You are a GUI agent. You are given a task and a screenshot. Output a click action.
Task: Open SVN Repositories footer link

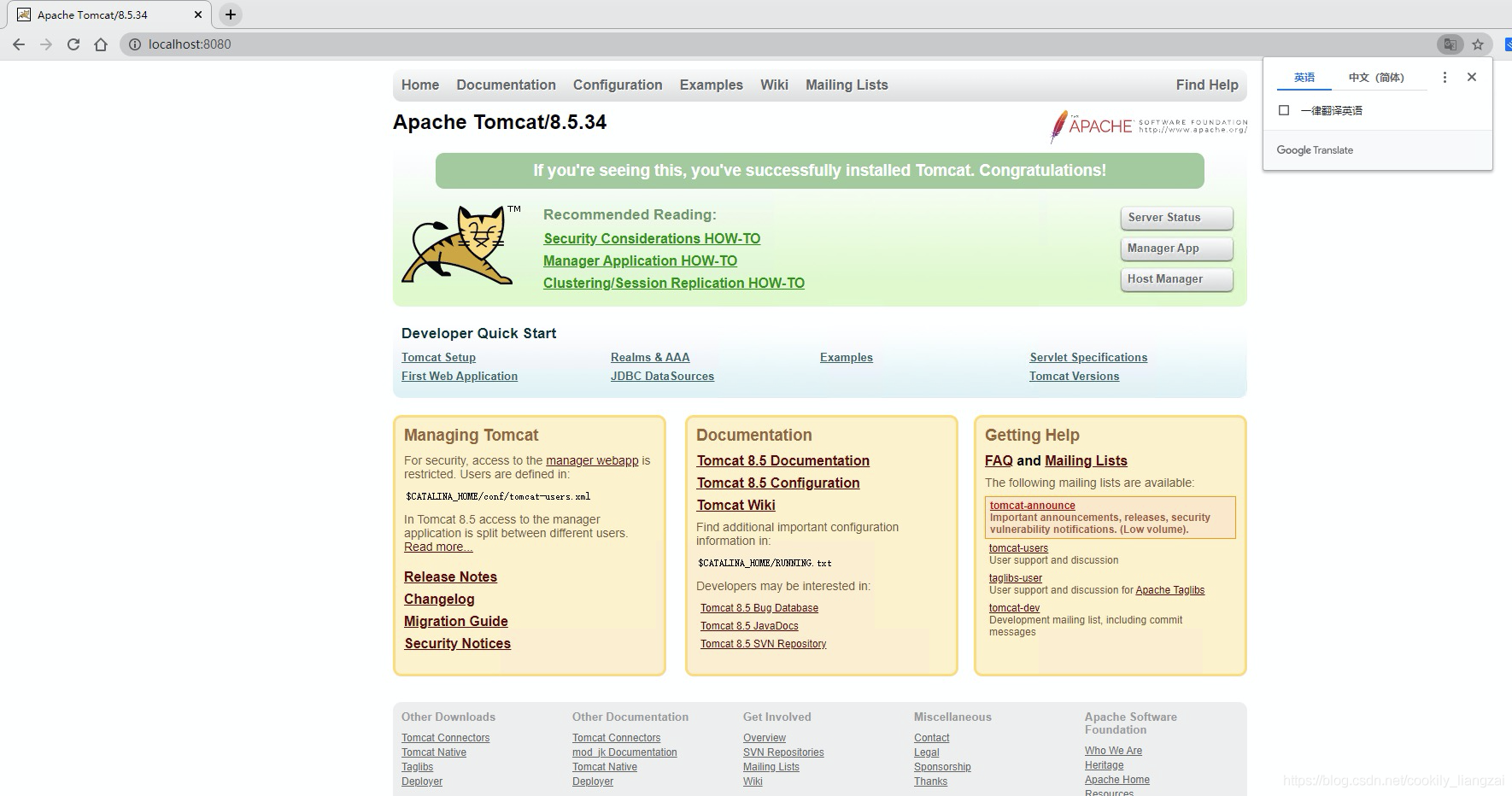click(x=783, y=752)
